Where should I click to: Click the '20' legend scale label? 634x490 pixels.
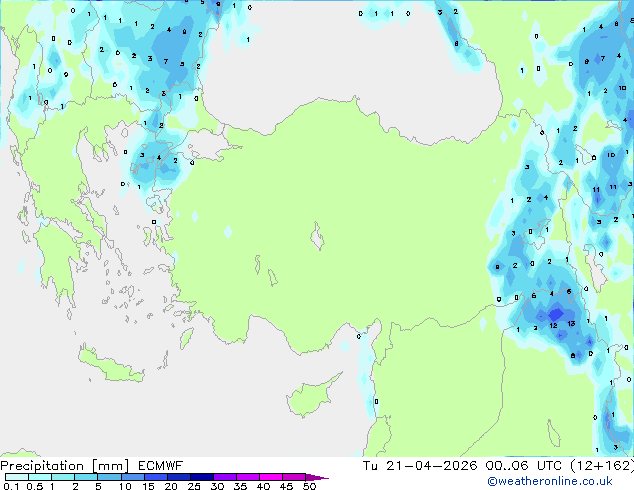click(171, 486)
